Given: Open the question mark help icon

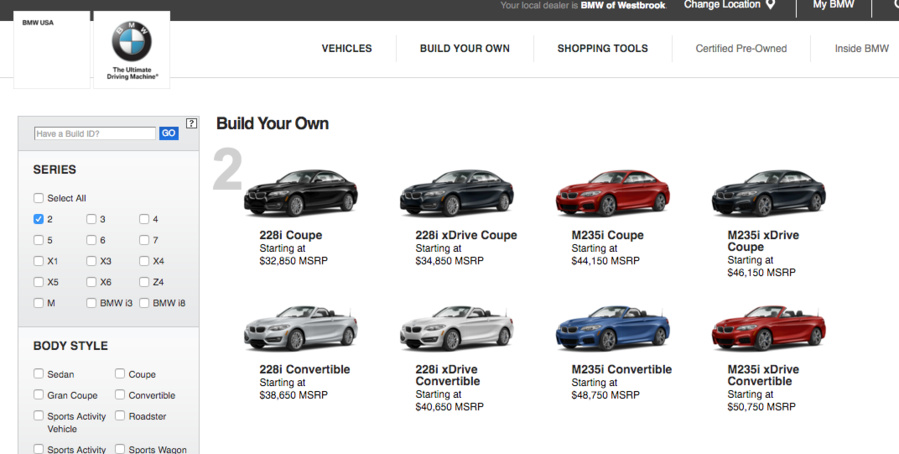Looking at the screenshot, I should 191,123.
